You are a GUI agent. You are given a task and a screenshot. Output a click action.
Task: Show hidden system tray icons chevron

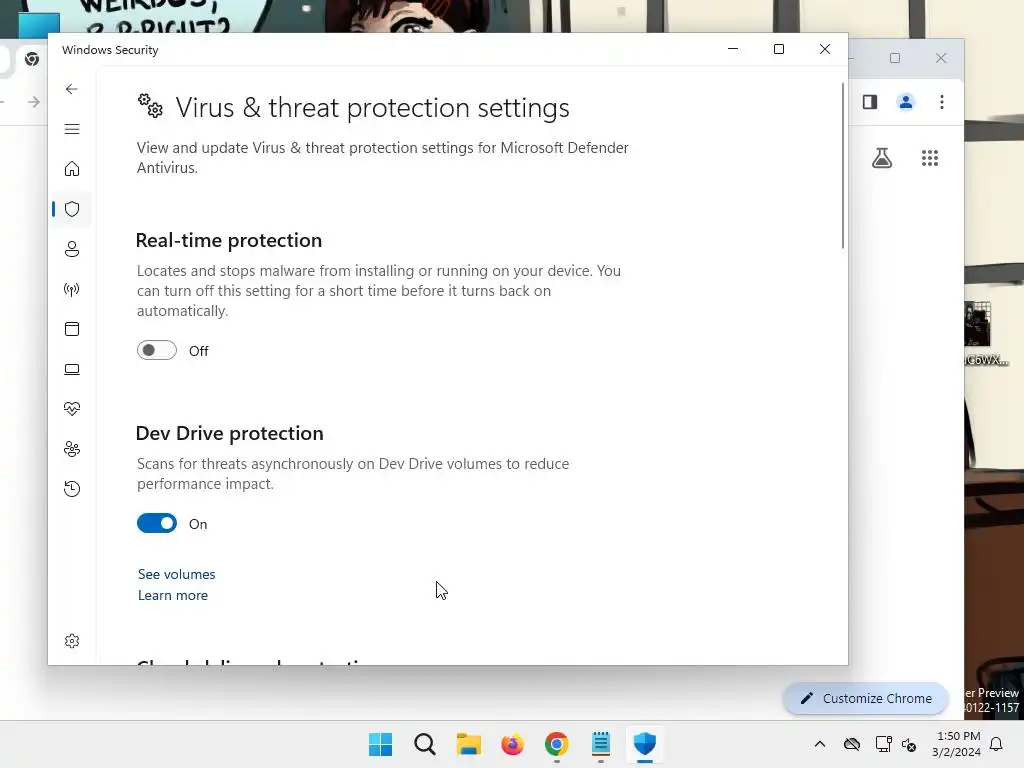[820, 744]
